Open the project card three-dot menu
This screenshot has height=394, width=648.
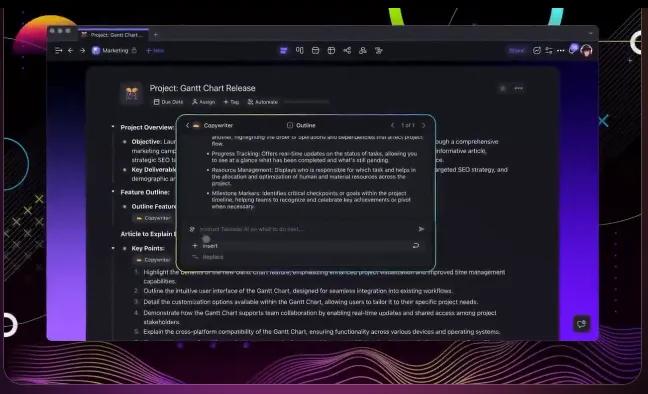tap(518, 88)
